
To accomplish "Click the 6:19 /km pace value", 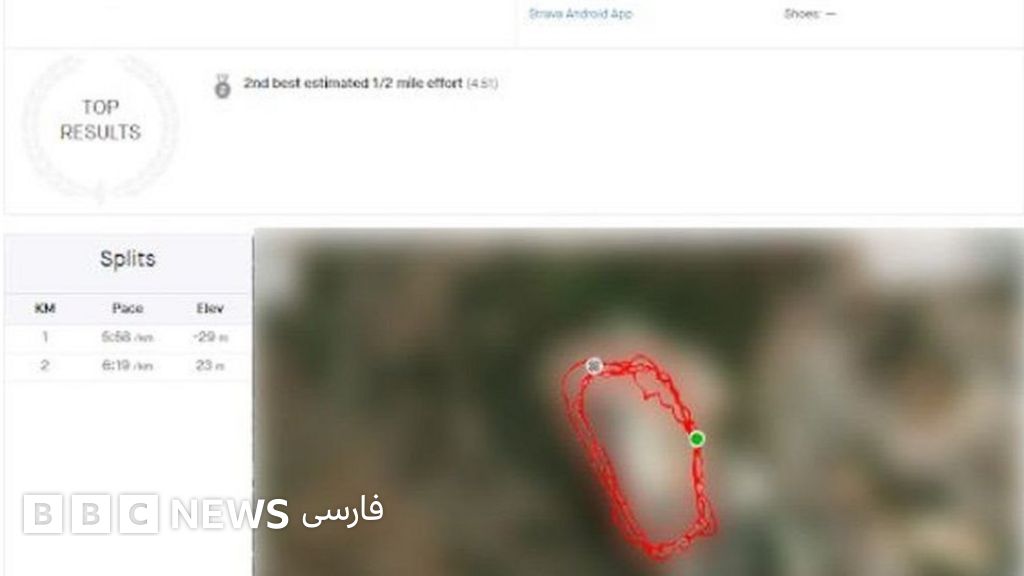I will click(x=127, y=365).
